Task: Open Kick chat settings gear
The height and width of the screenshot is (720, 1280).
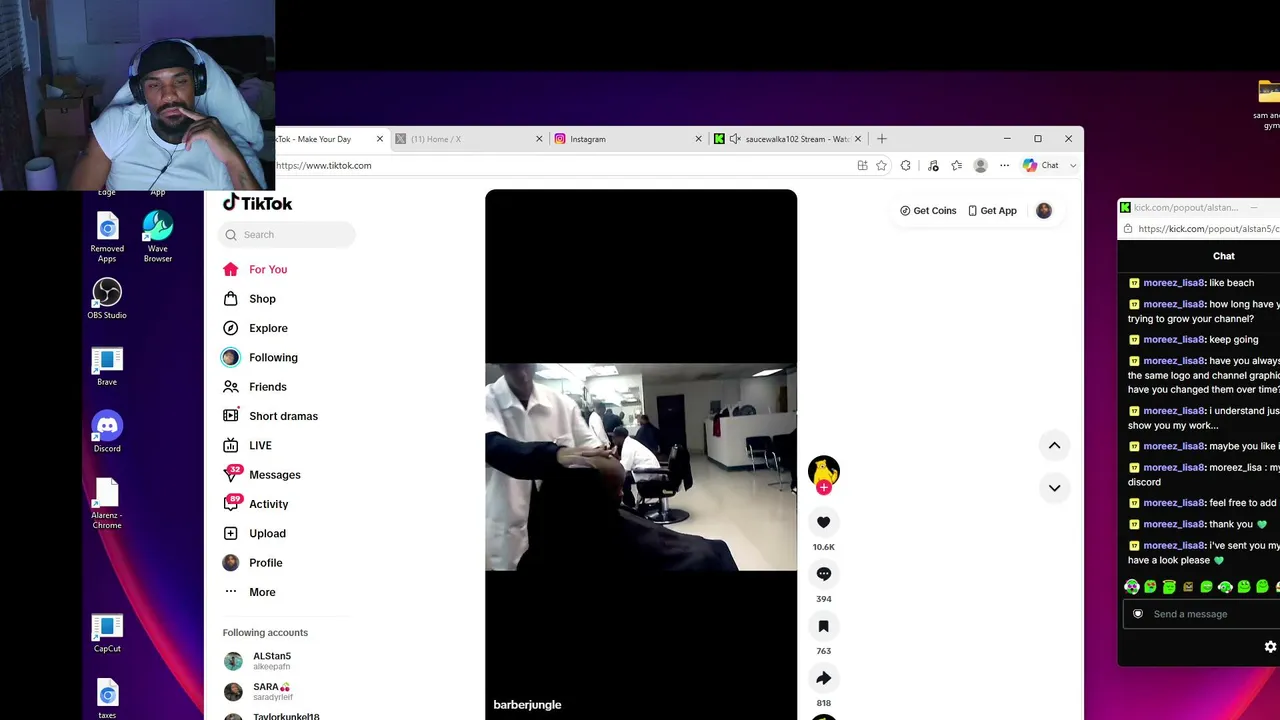Action: click(x=1270, y=647)
